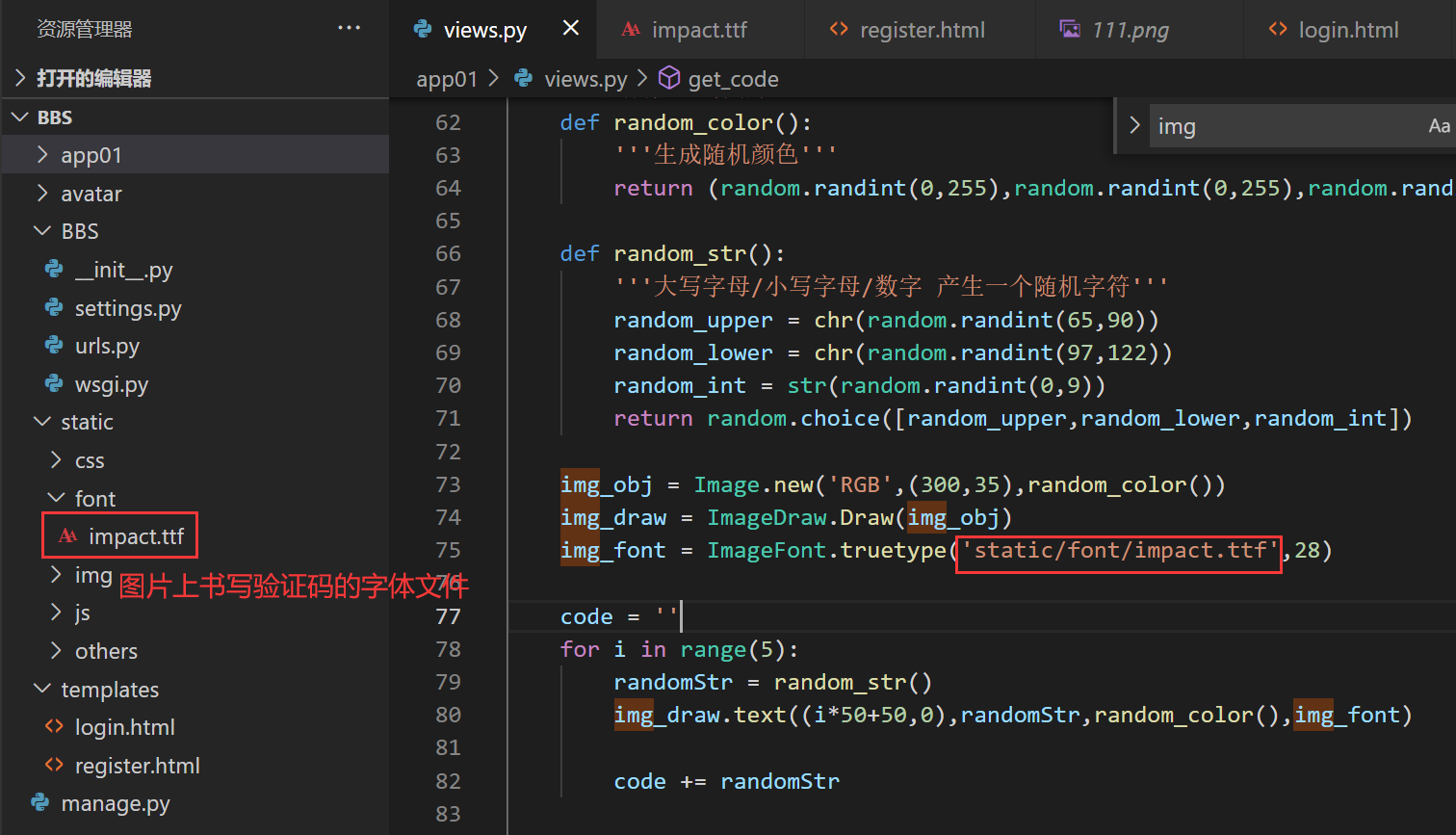The image size is (1456, 835).
Task: Click image icon on 111.png tab
Action: 1070,29
